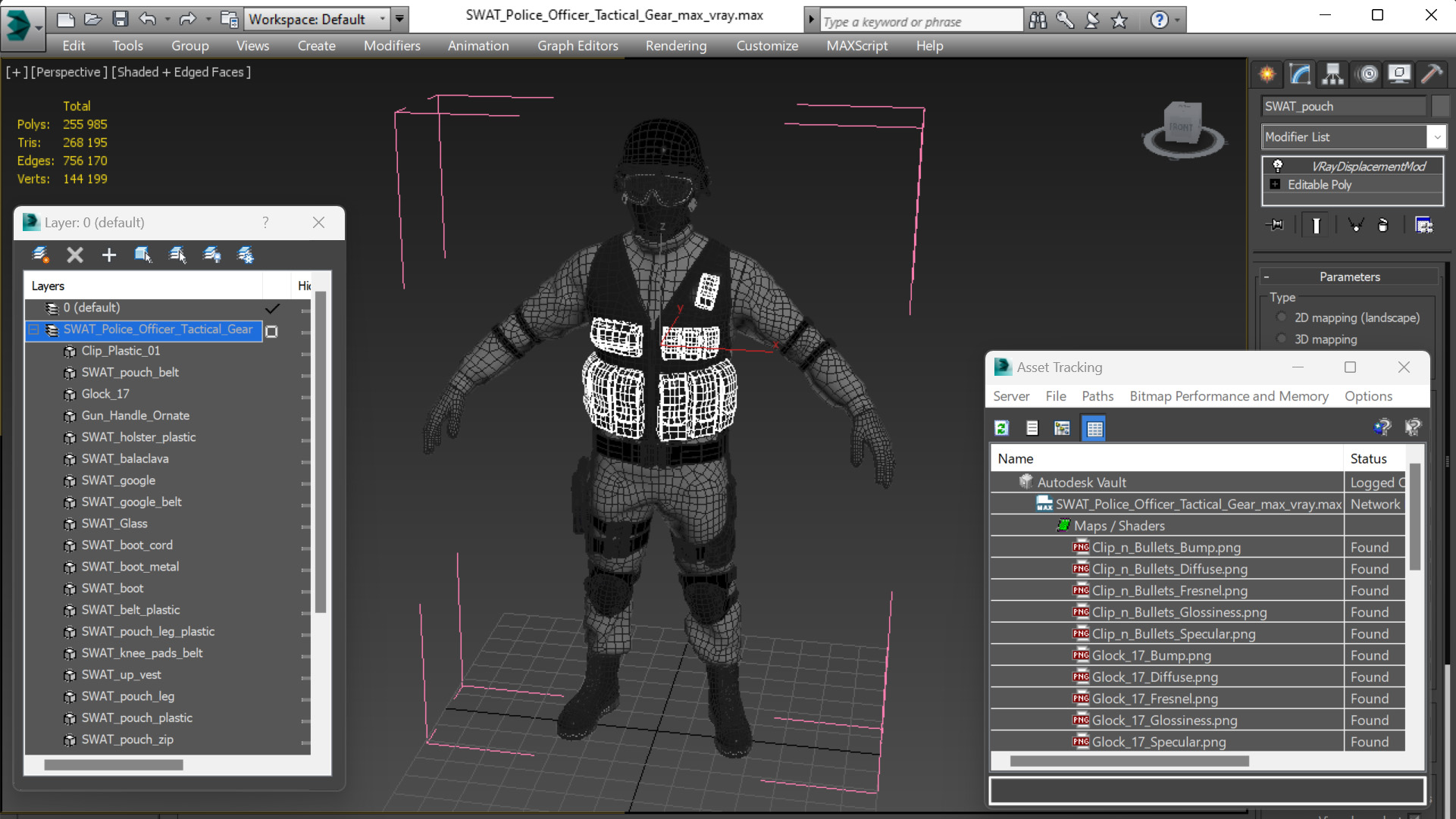
Task: Open the Motion command panel
Action: click(x=1368, y=74)
